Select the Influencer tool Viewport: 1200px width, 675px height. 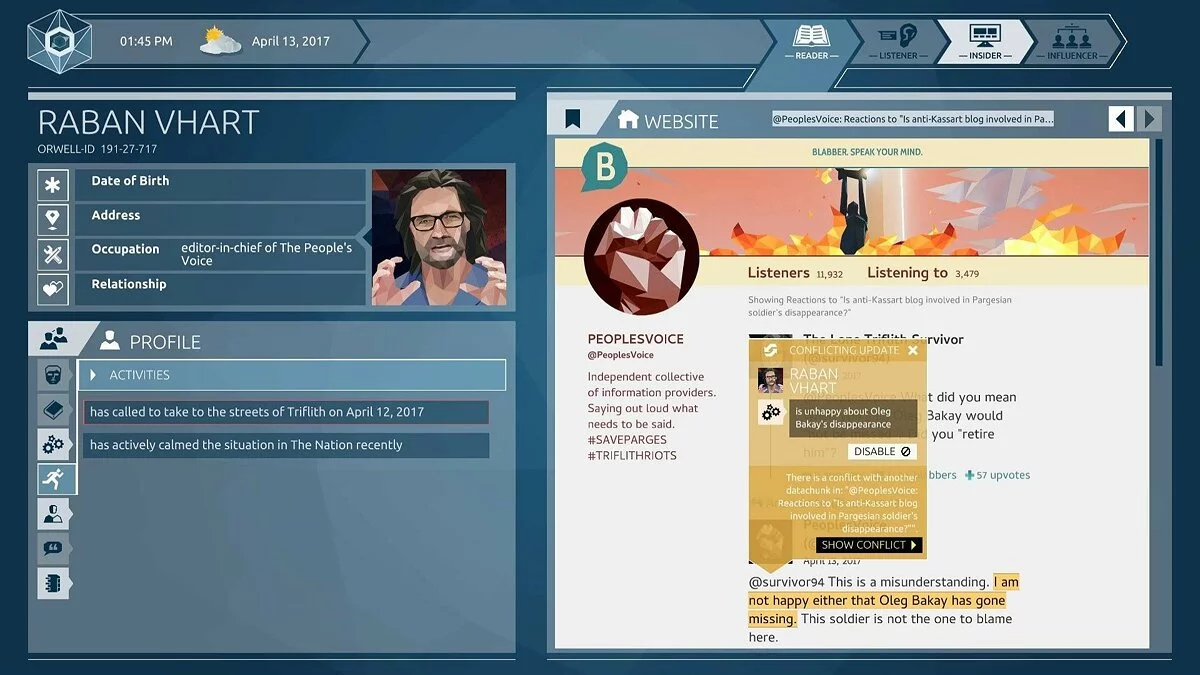point(1071,41)
